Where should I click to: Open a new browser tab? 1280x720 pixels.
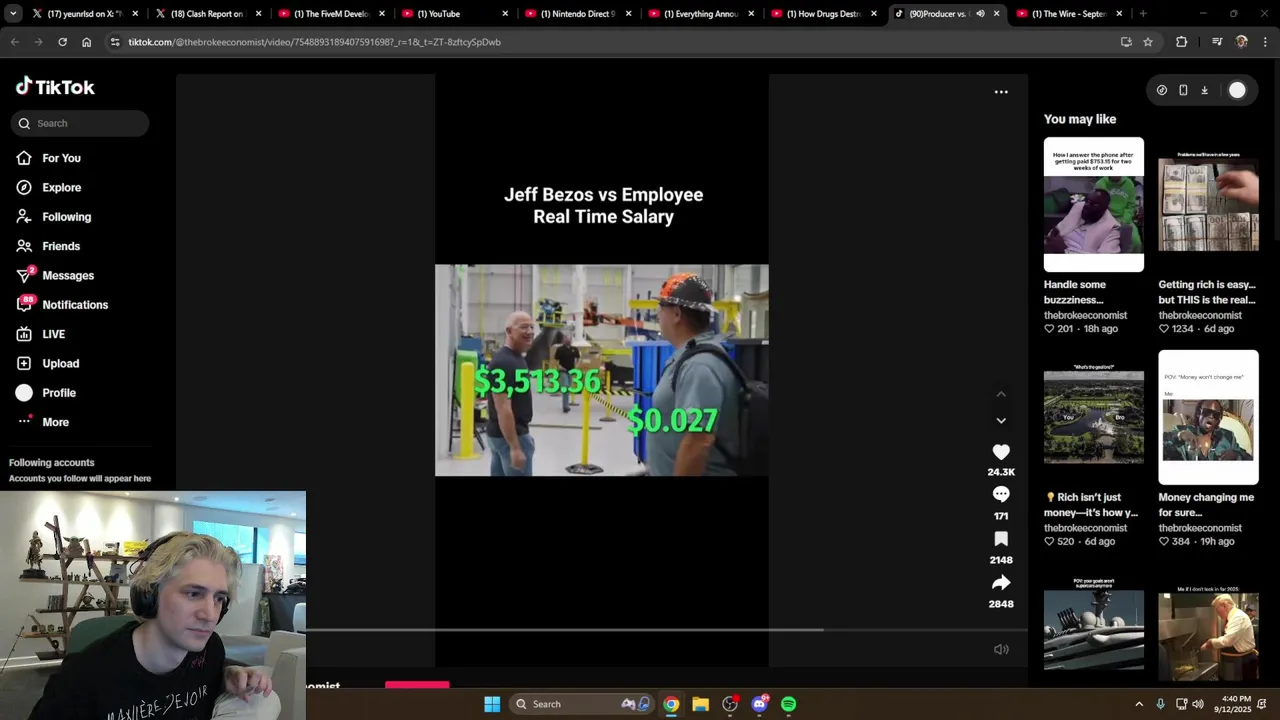(1143, 14)
